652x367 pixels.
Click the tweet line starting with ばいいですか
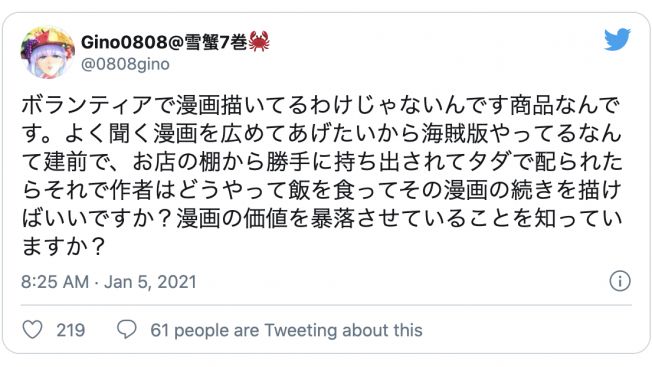322,218
